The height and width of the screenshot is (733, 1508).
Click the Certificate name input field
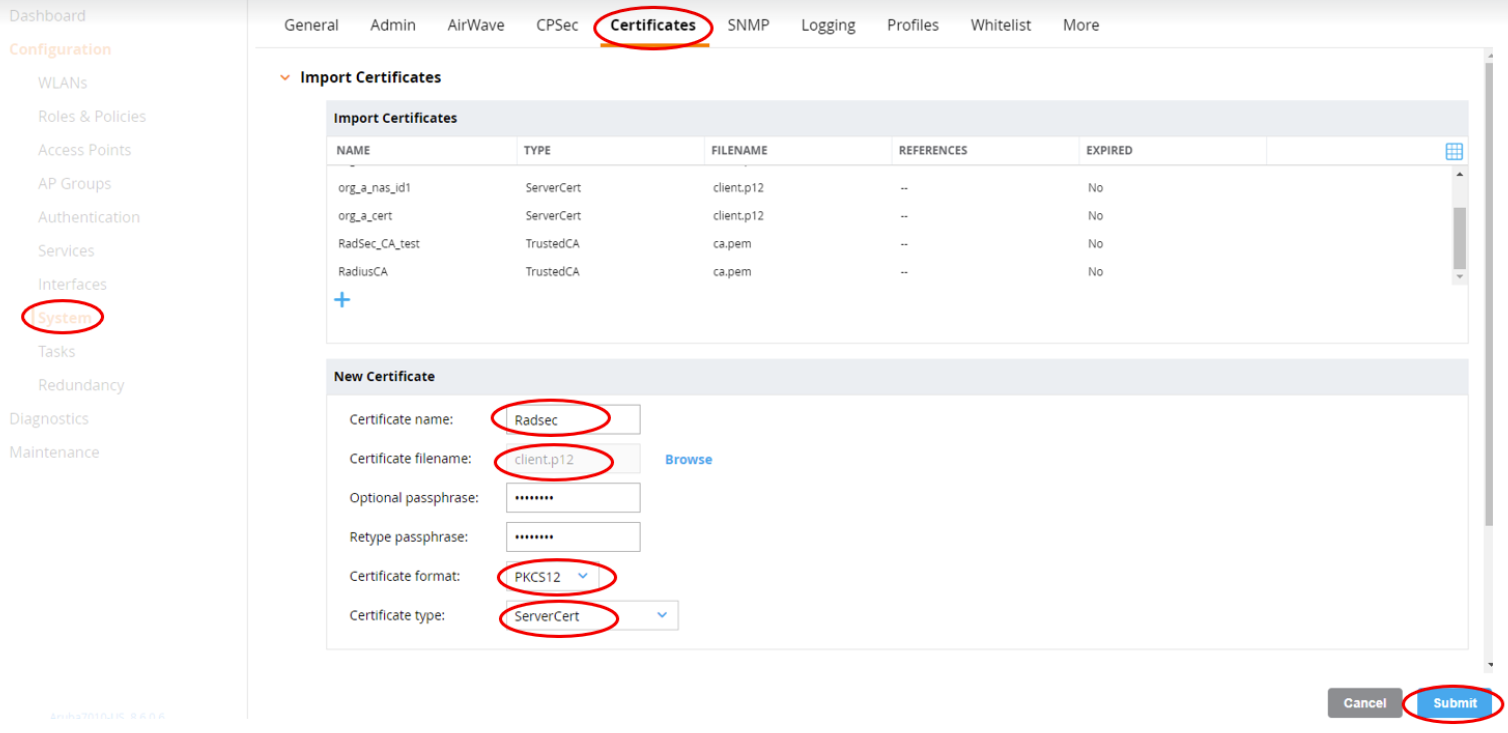pos(573,420)
